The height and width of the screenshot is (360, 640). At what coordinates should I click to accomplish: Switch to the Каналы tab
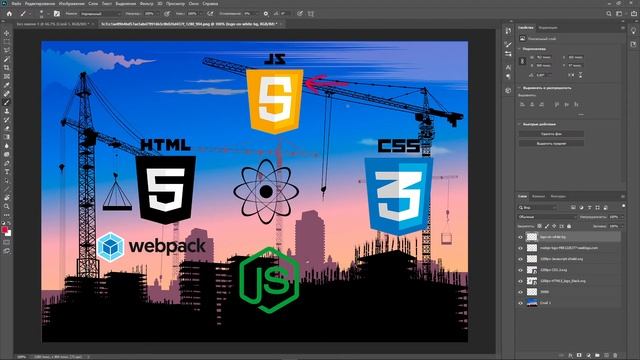538,196
